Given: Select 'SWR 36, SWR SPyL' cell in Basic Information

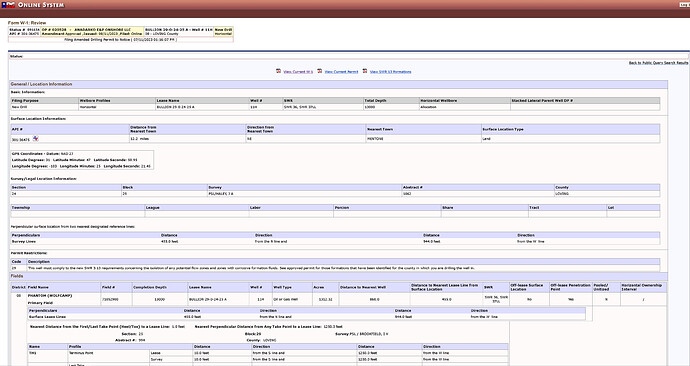Looking at the screenshot, I should 323,107.
